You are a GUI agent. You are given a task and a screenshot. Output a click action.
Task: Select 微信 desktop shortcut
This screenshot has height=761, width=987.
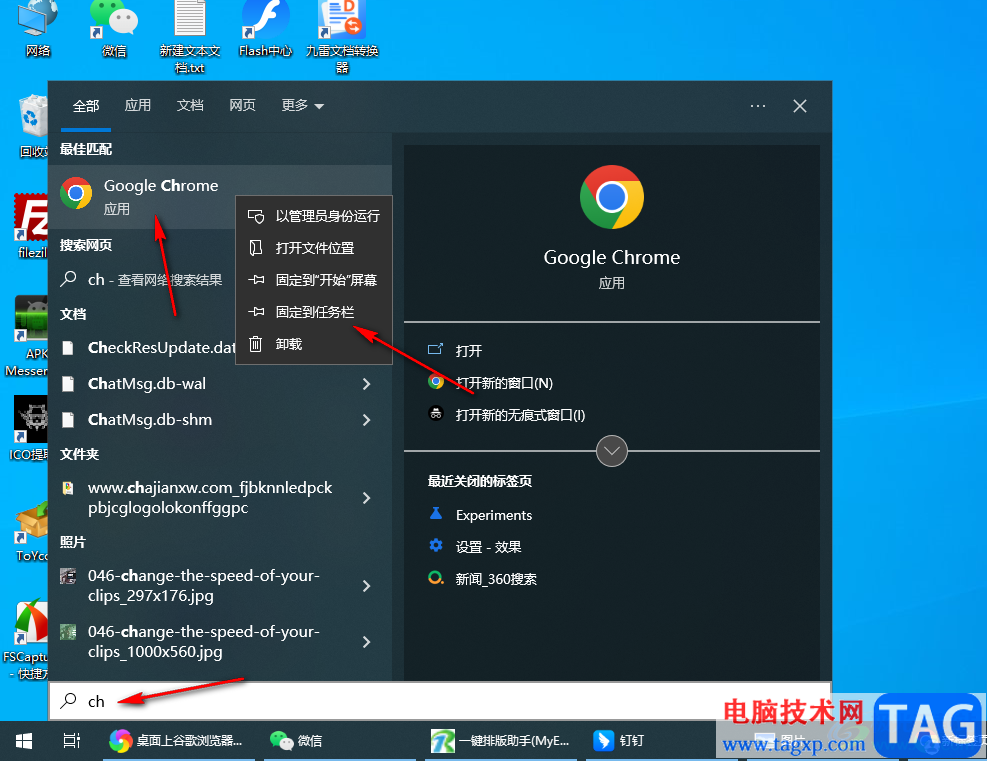[114, 28]
